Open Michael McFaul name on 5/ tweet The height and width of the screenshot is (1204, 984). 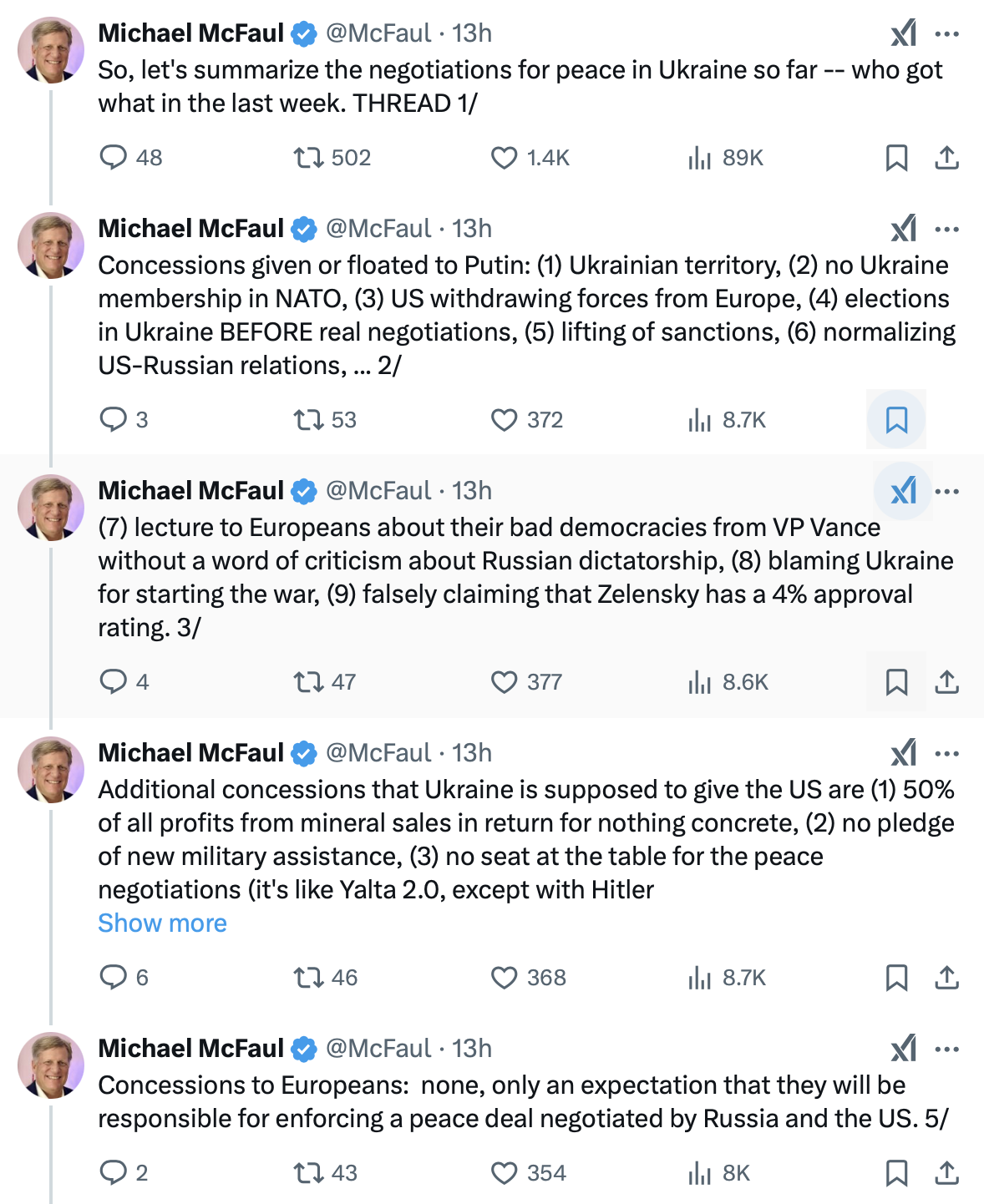[191, 1049]
